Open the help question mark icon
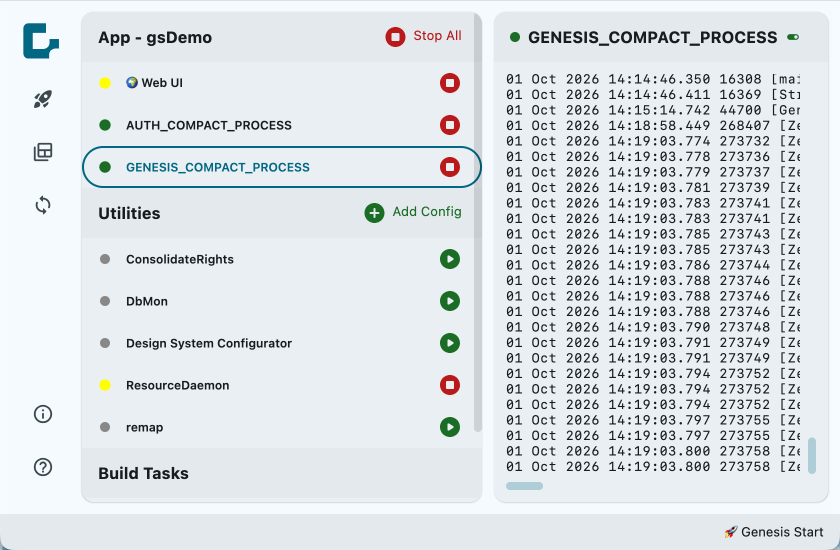This screenshot has height=550, width=840. click(43, 467)
